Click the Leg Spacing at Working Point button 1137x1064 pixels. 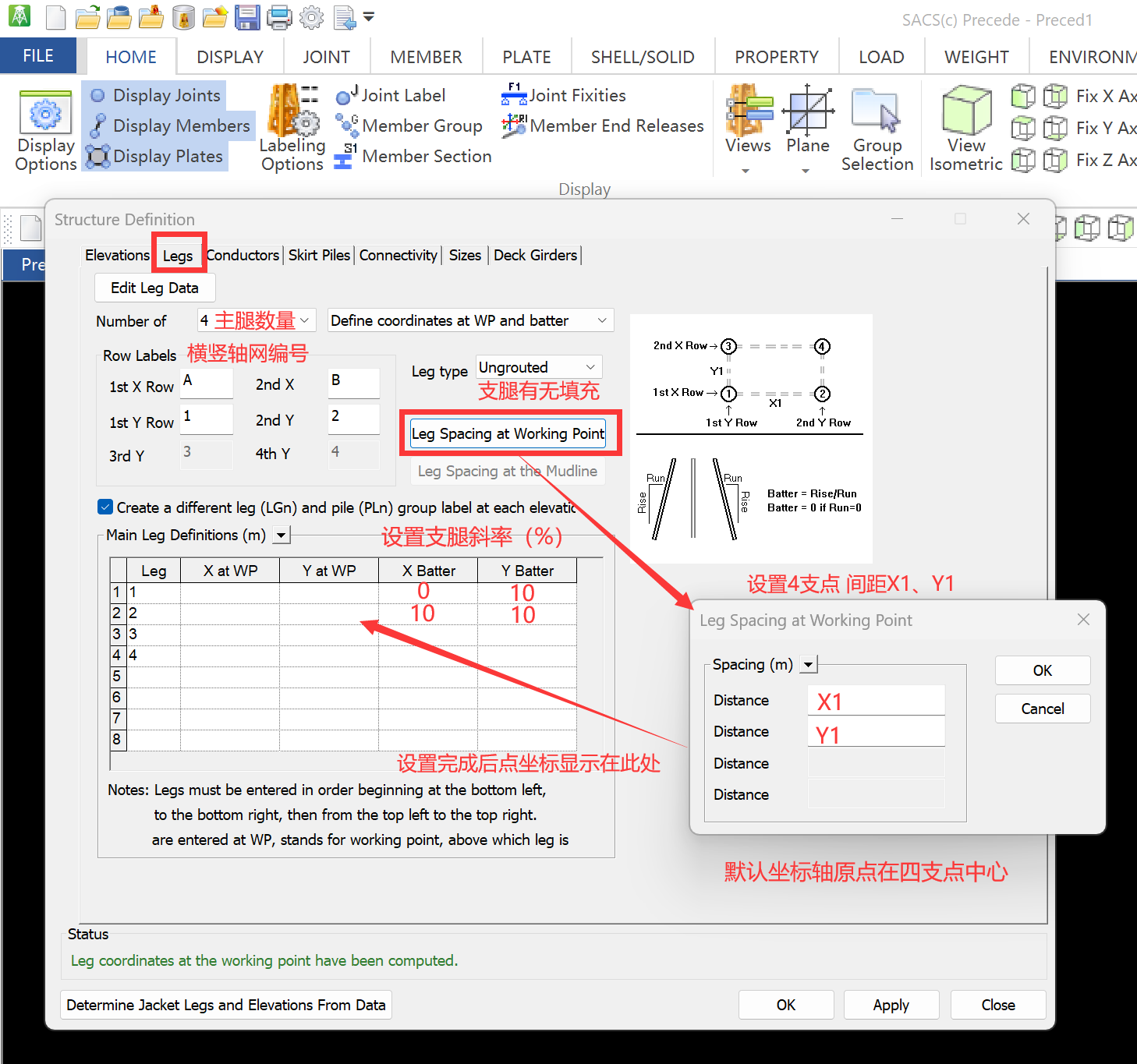[x=508, y=433]
